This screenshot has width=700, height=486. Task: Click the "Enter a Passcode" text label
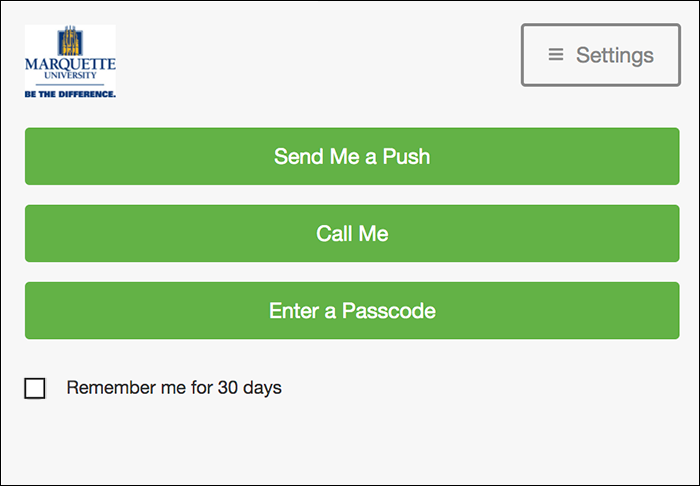click(x=352, y=311)
